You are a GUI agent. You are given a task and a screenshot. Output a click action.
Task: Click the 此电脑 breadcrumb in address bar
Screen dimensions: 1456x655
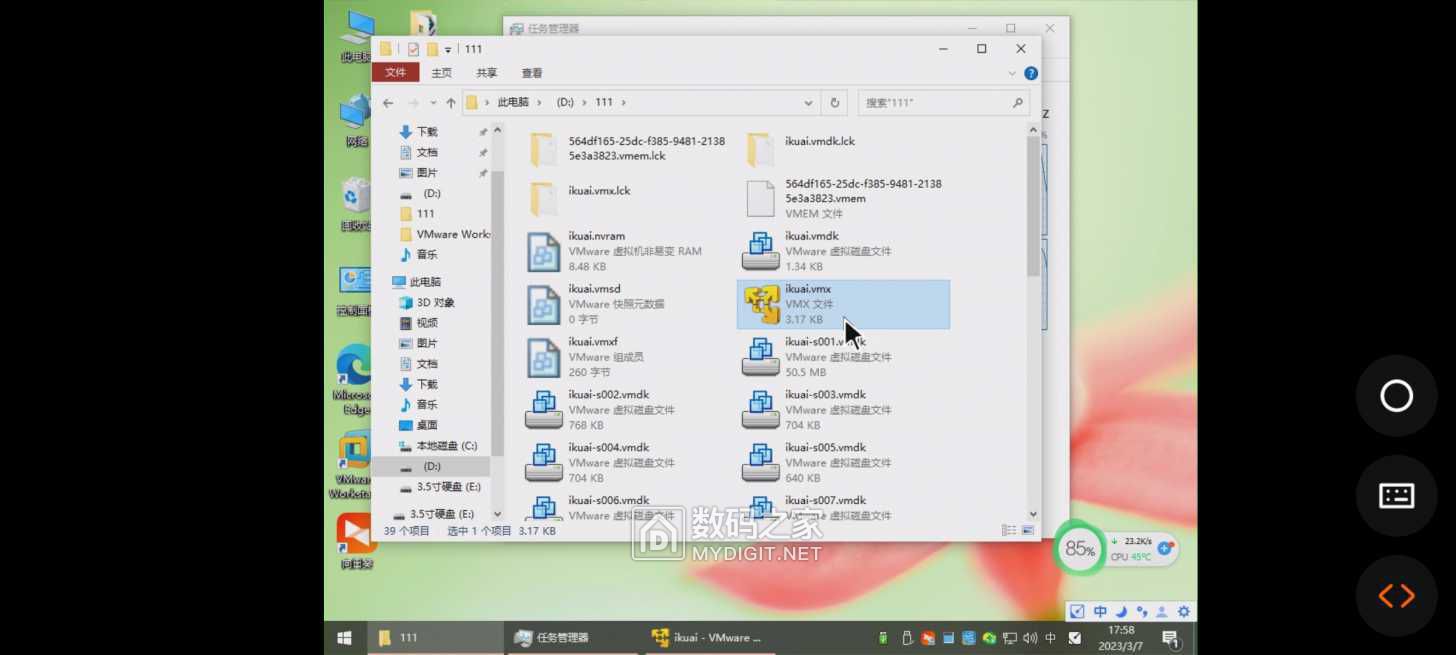(513, 102)
